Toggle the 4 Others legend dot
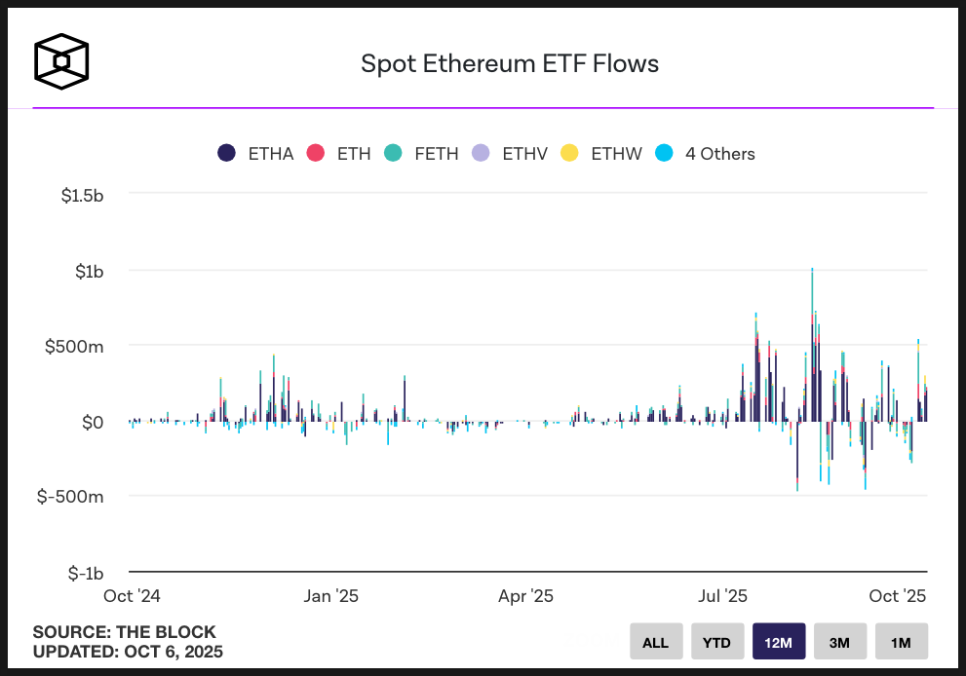The image size is (966, 676). [x=664, y=153]
